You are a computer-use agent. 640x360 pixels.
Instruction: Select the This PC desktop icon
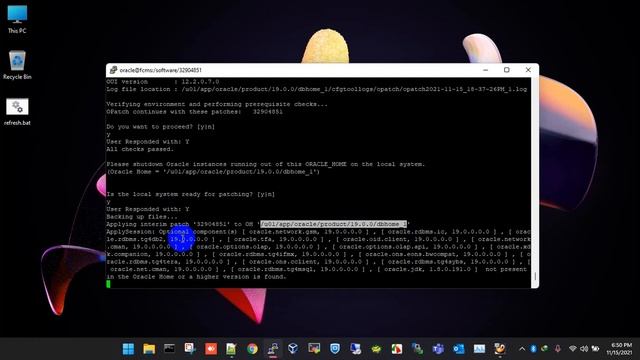point(17,20)
